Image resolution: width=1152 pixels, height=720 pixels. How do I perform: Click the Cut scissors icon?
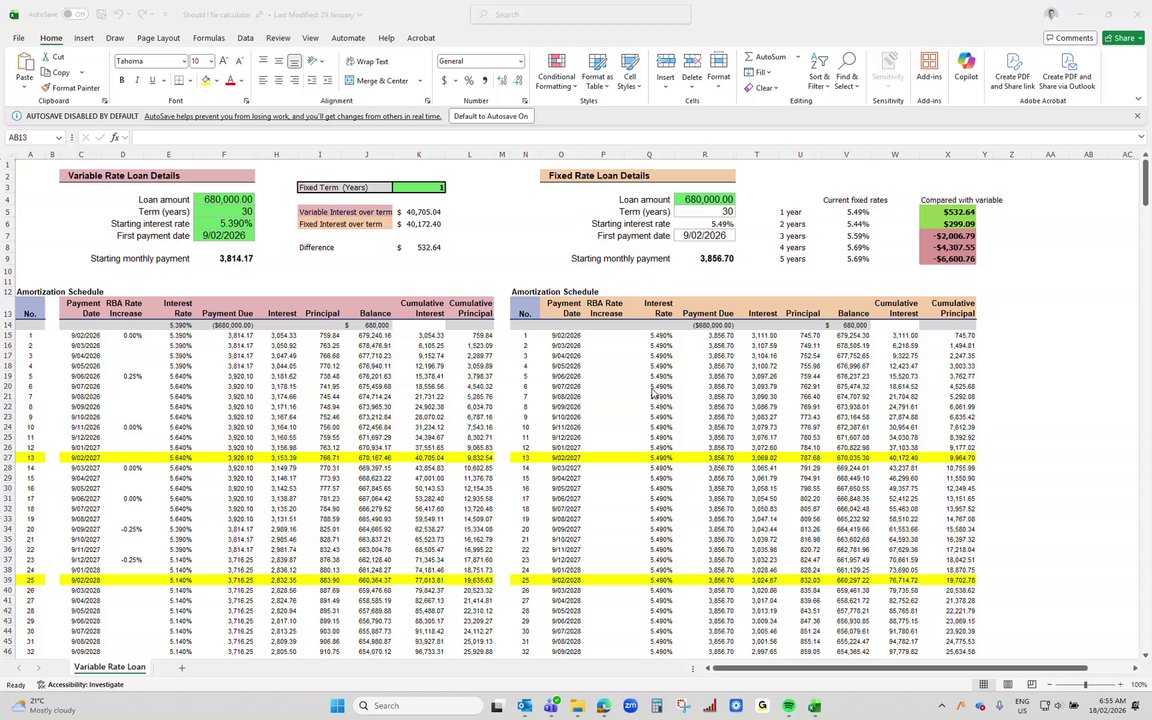46,57
